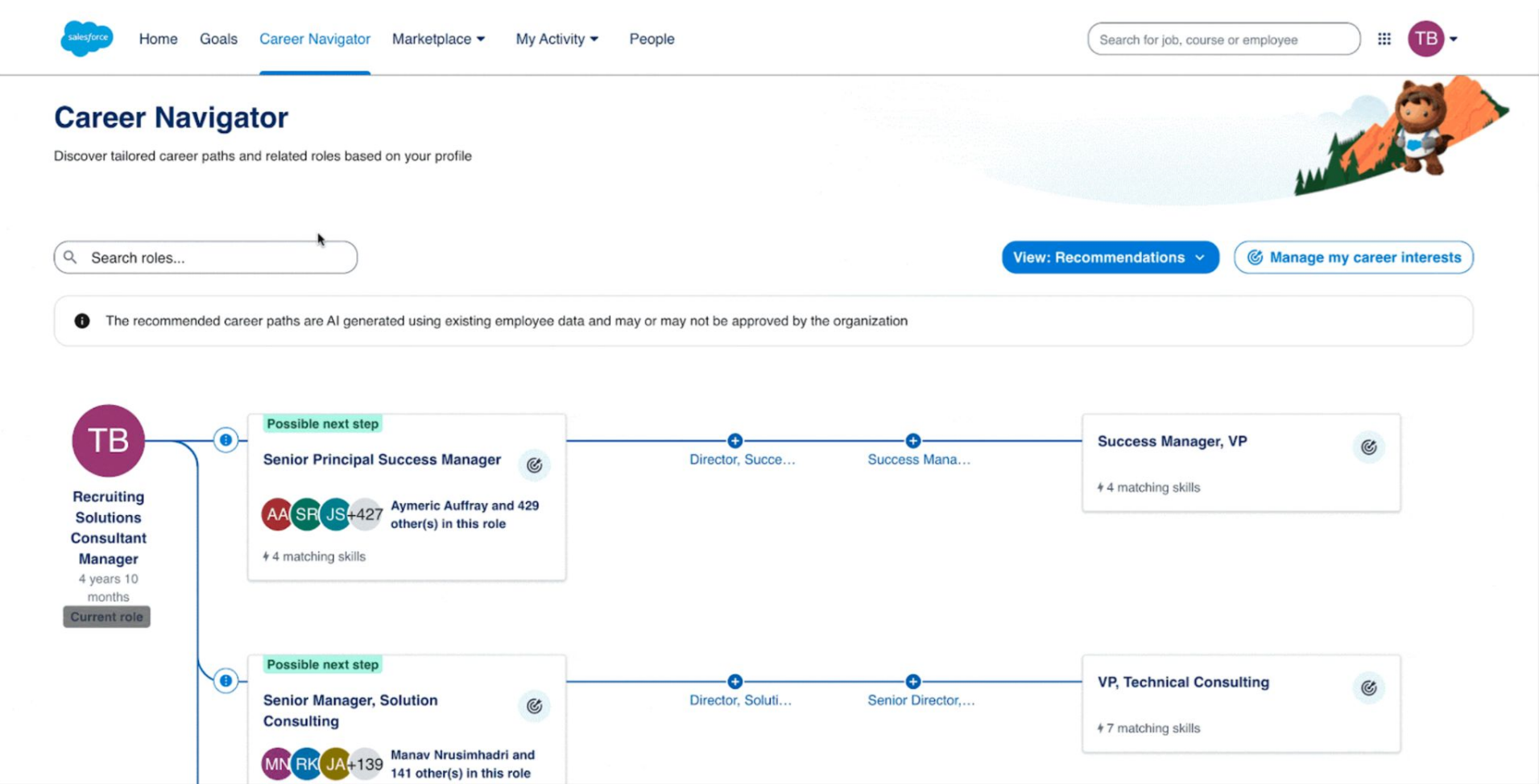The width and height of the screenshot is (1539, 784).
Task: Click Aymeric Auffray and 429 other(s) text
Action: tap(465, 514)
